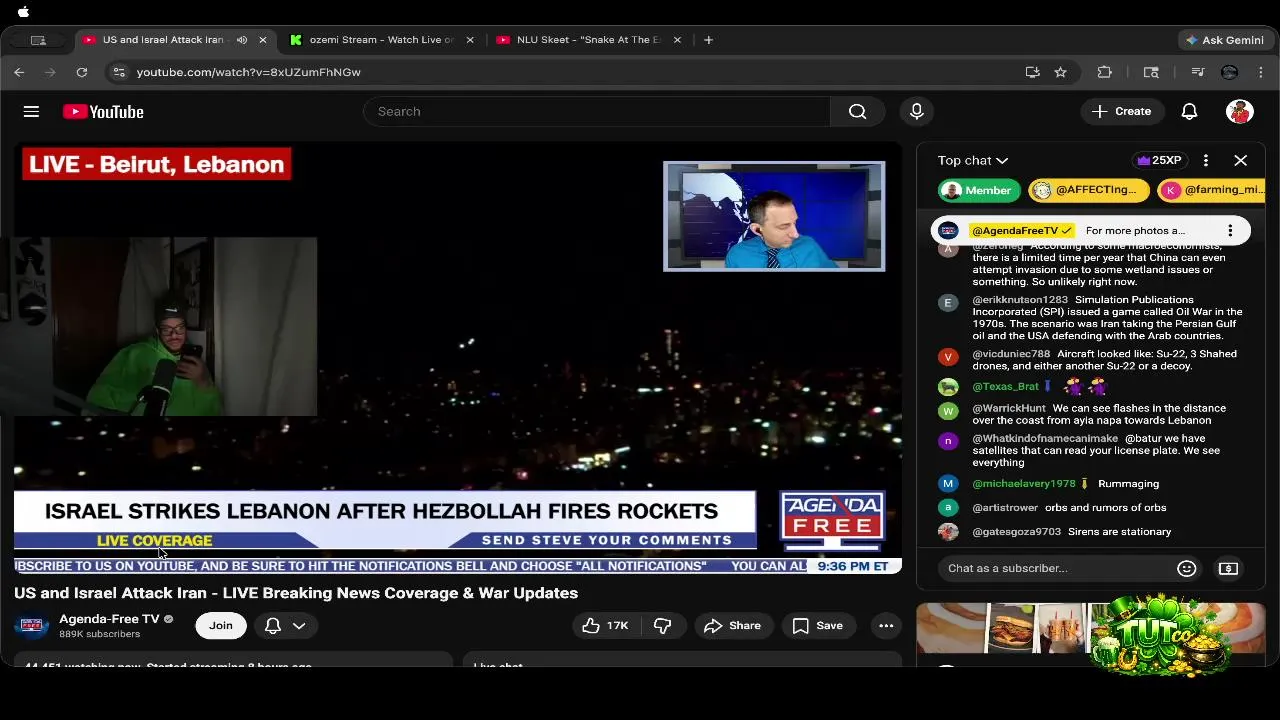Open the emoji picker in chat
Screen dimensions: 1280x720
[x=1186, y=568]
